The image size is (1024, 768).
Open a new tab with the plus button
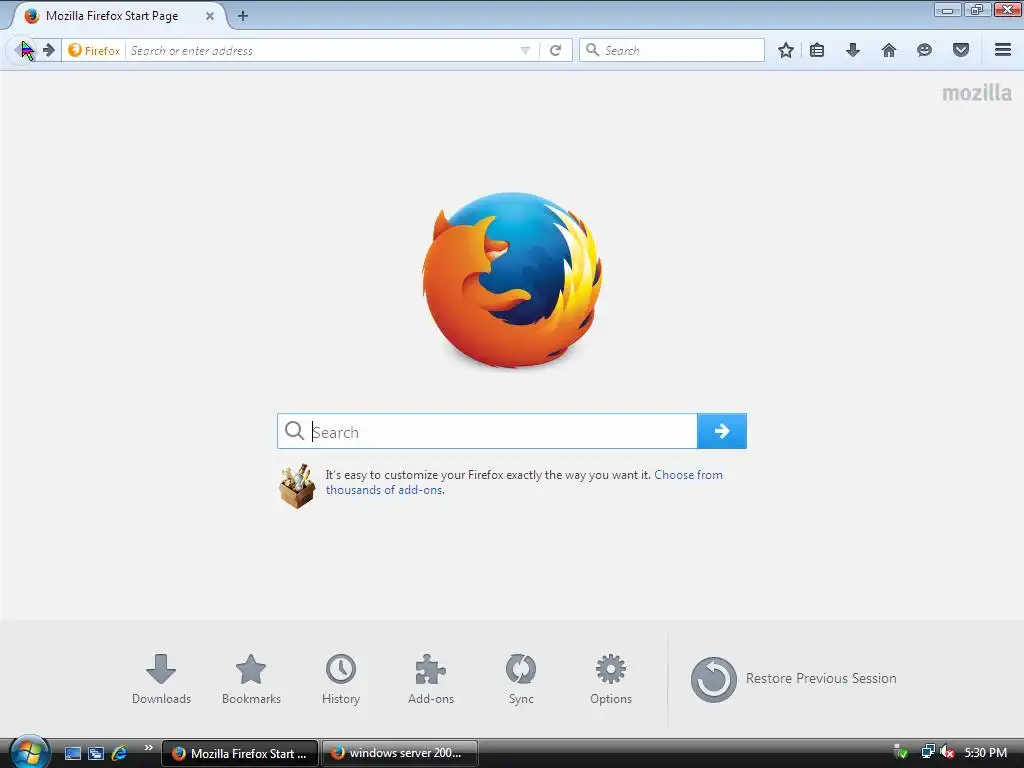pos(243,16)
